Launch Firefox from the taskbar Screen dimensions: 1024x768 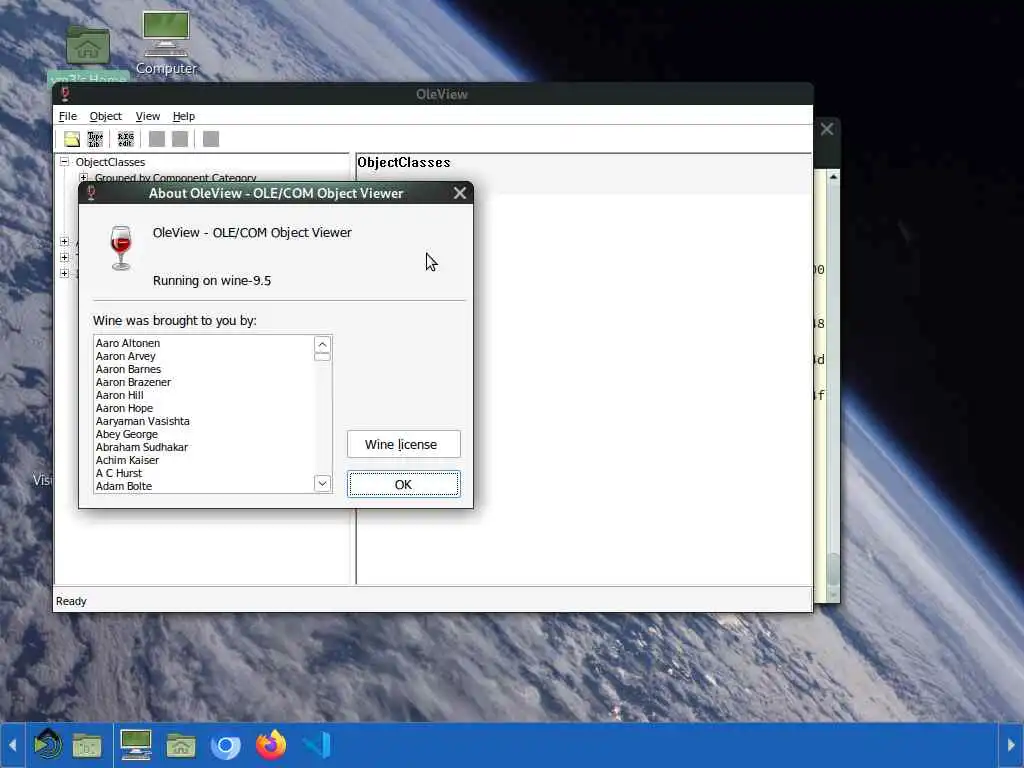click(271, 745)
